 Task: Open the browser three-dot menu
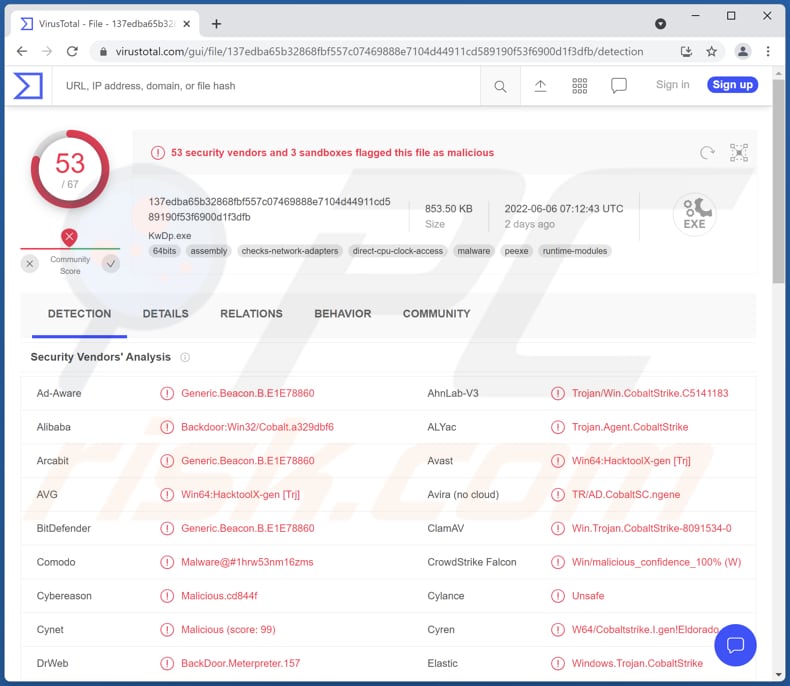coord(768,51)
